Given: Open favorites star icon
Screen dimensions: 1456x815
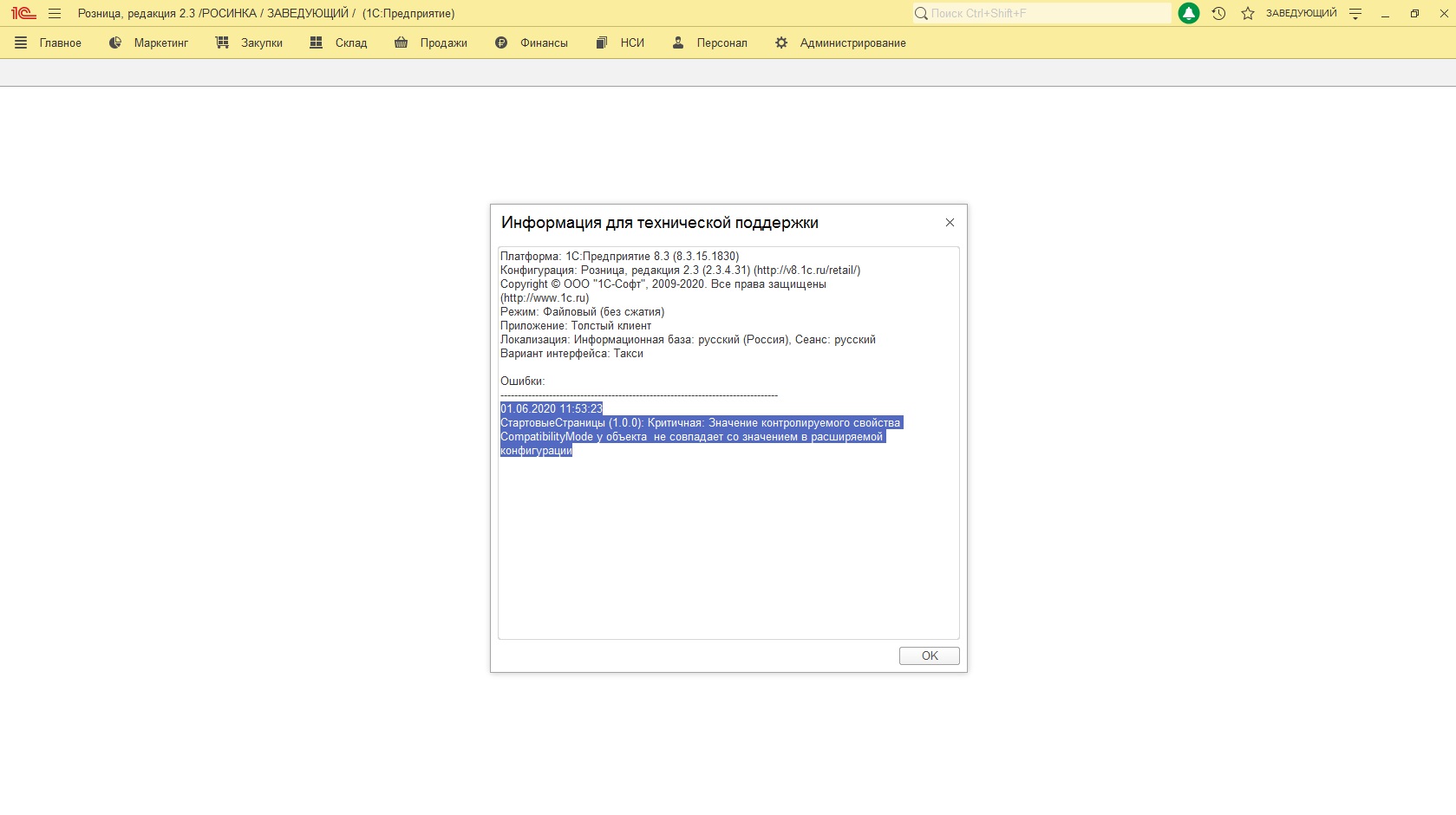Looking at the screenshot, I should 1248,13.
